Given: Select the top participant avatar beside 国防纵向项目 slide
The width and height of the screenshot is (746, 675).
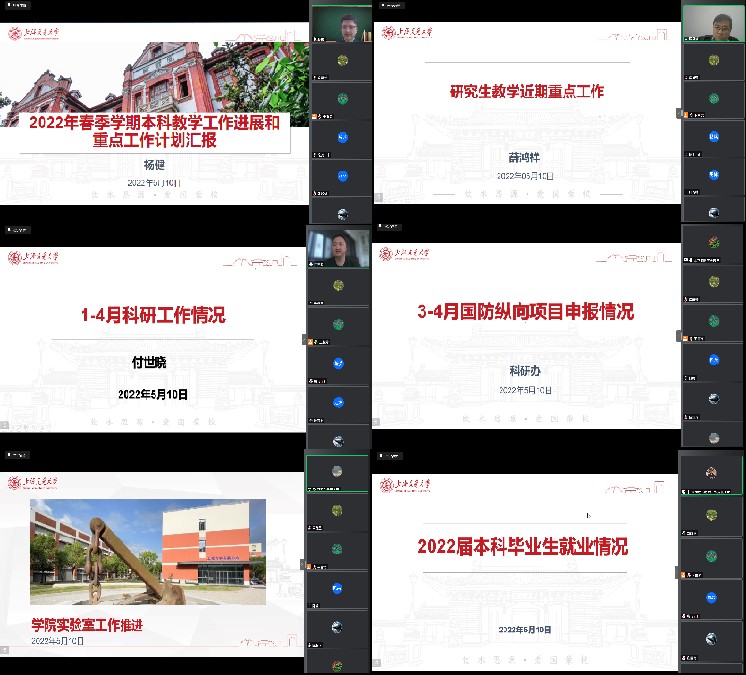Looking at the screenshot, I should pos(711,243).
